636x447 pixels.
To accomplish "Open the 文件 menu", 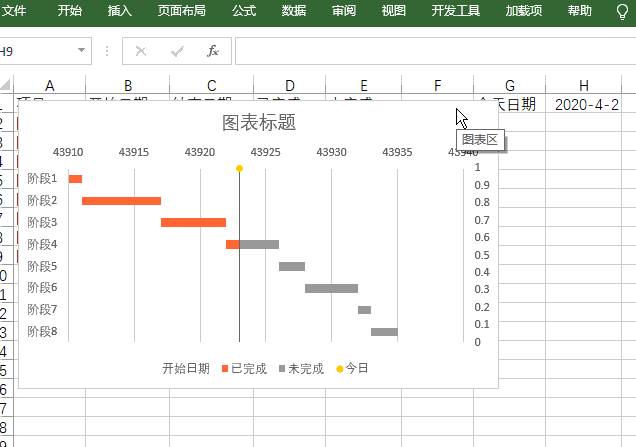I will click(14, 12).
